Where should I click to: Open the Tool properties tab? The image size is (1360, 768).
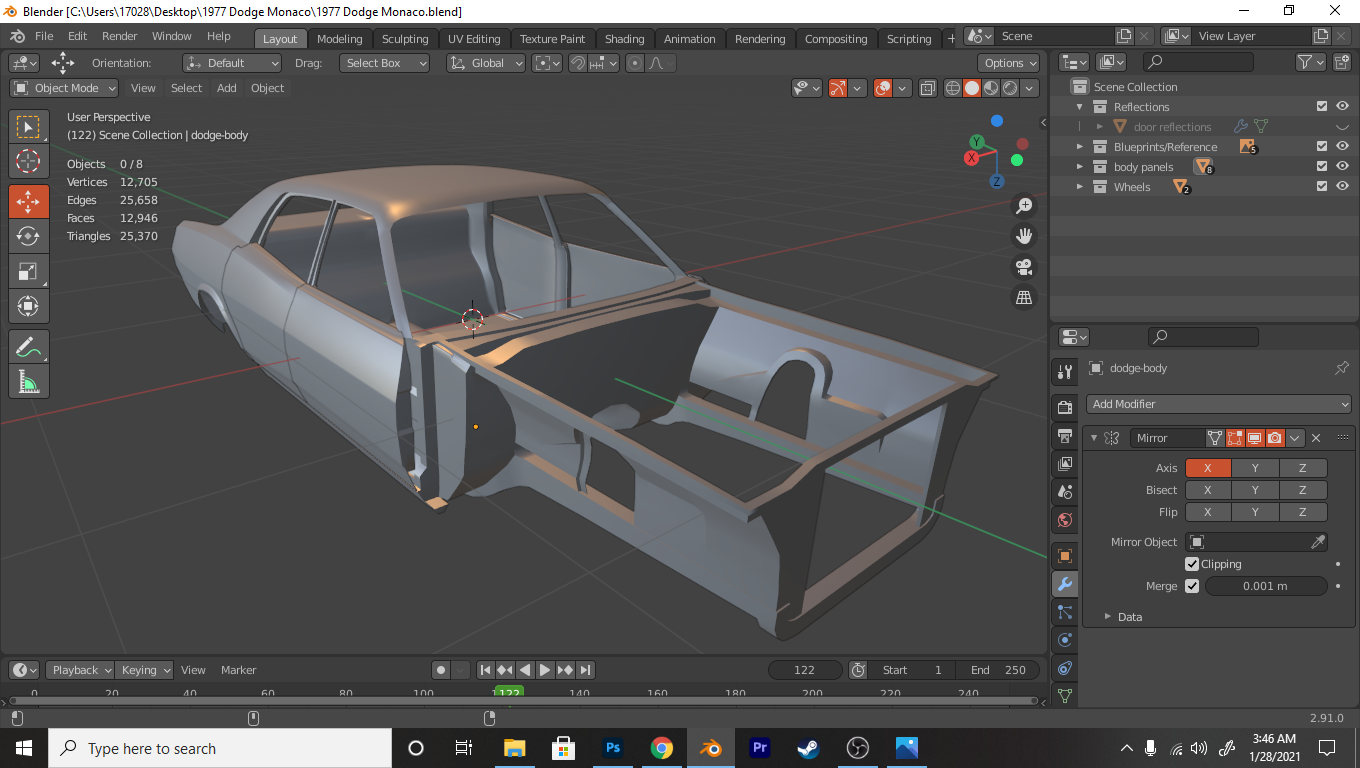point(1065,372)
